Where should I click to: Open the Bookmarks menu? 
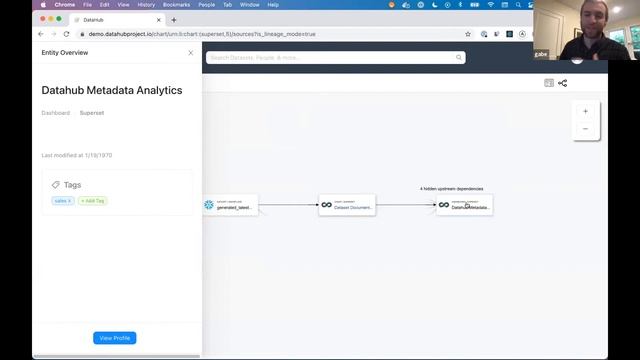point(176,5)
